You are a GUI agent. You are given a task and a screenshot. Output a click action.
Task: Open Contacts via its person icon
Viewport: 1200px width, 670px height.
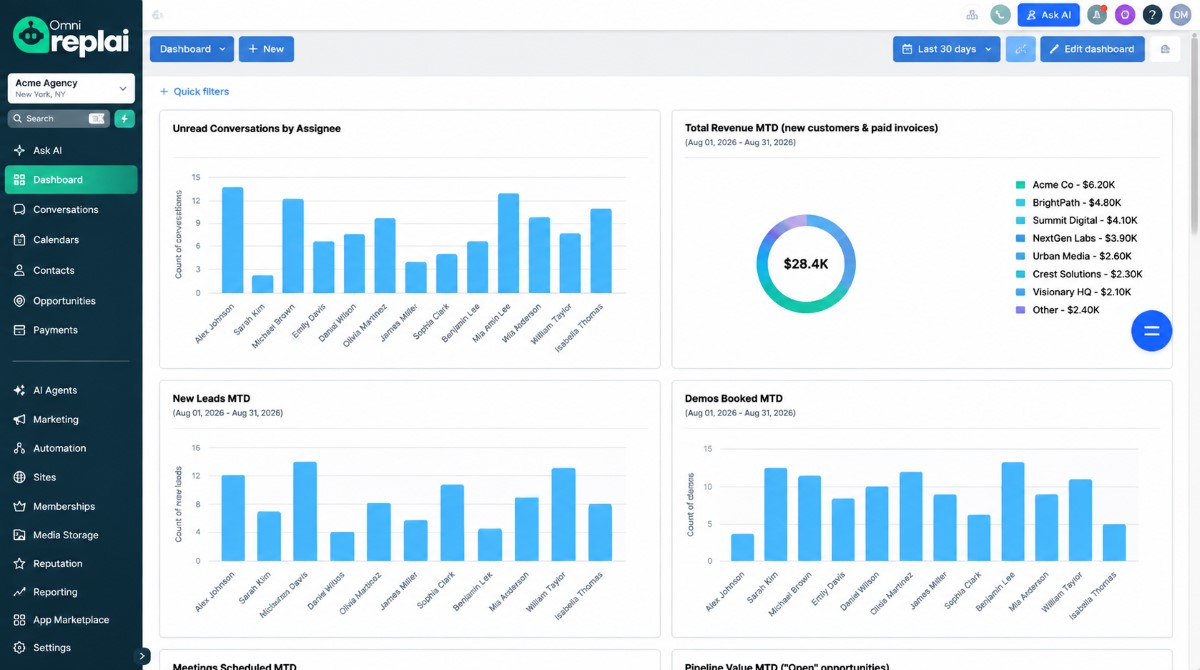pyautogui.click(x=19, y=270)
